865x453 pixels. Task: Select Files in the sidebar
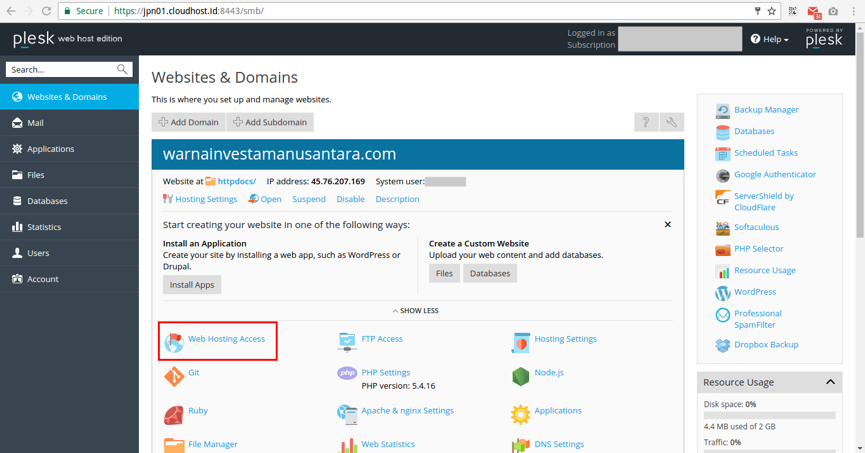coord(70,174)
